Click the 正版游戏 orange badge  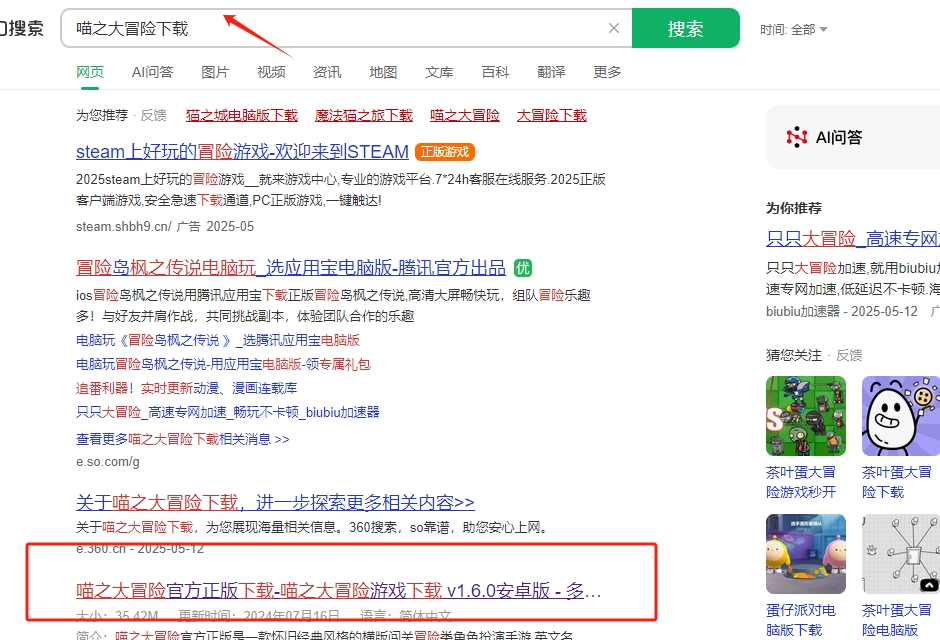[x=444, y=152]
